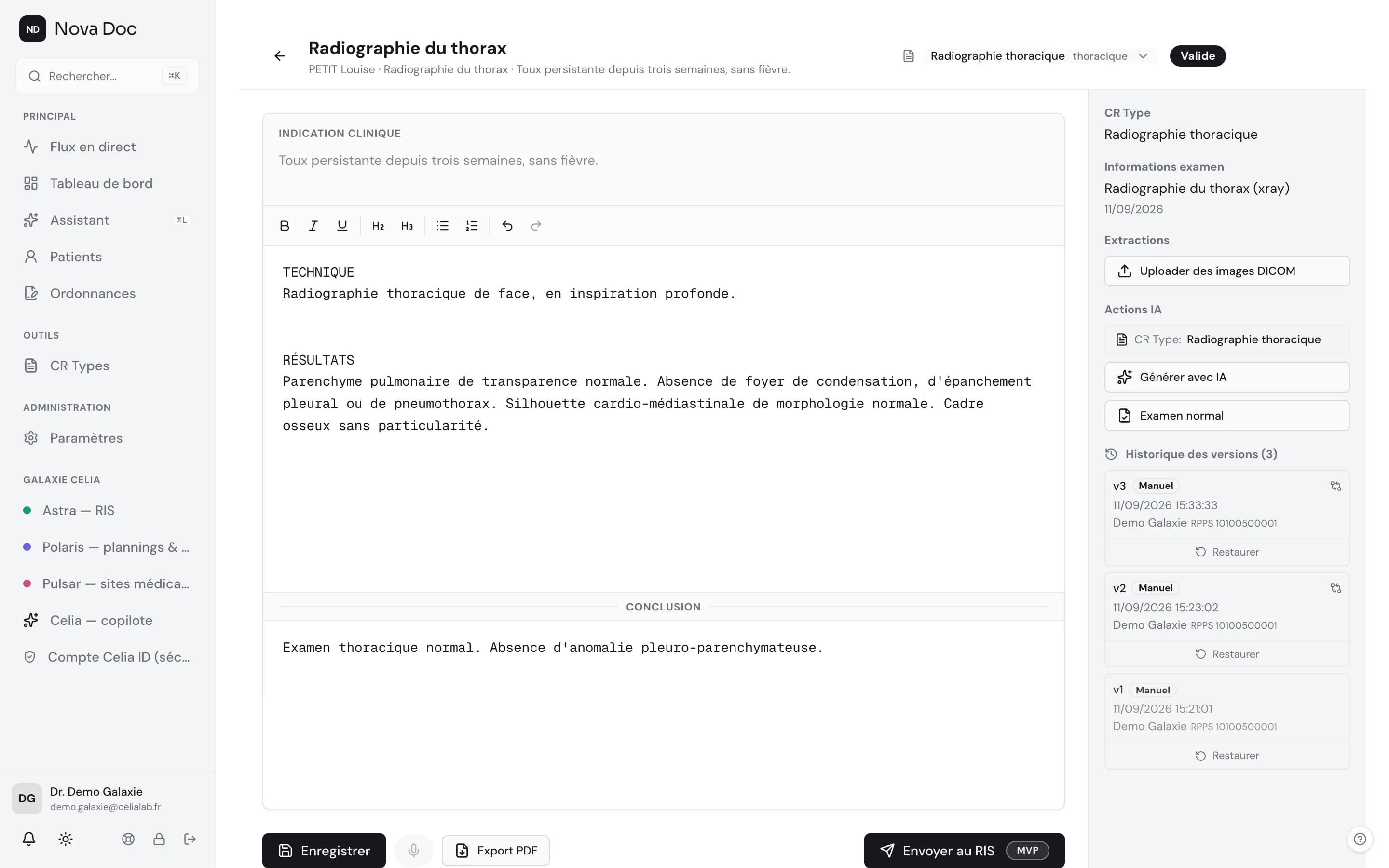Click the date 11/09/2026 under Informations examen
This screenshot has width=1389, height=868.
tap(1133, 209)
